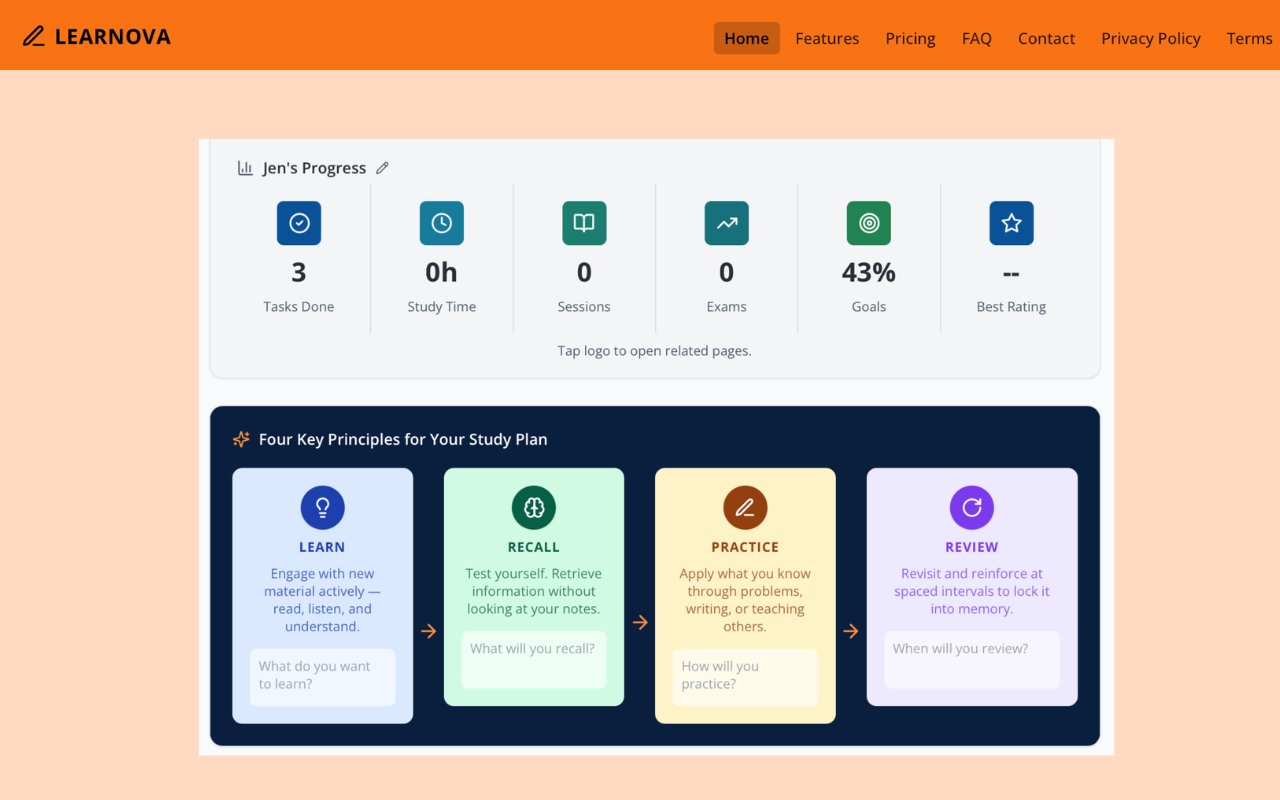Click the 'LEARN' card title
1280x800 pixels.
[x=322, y=547]
